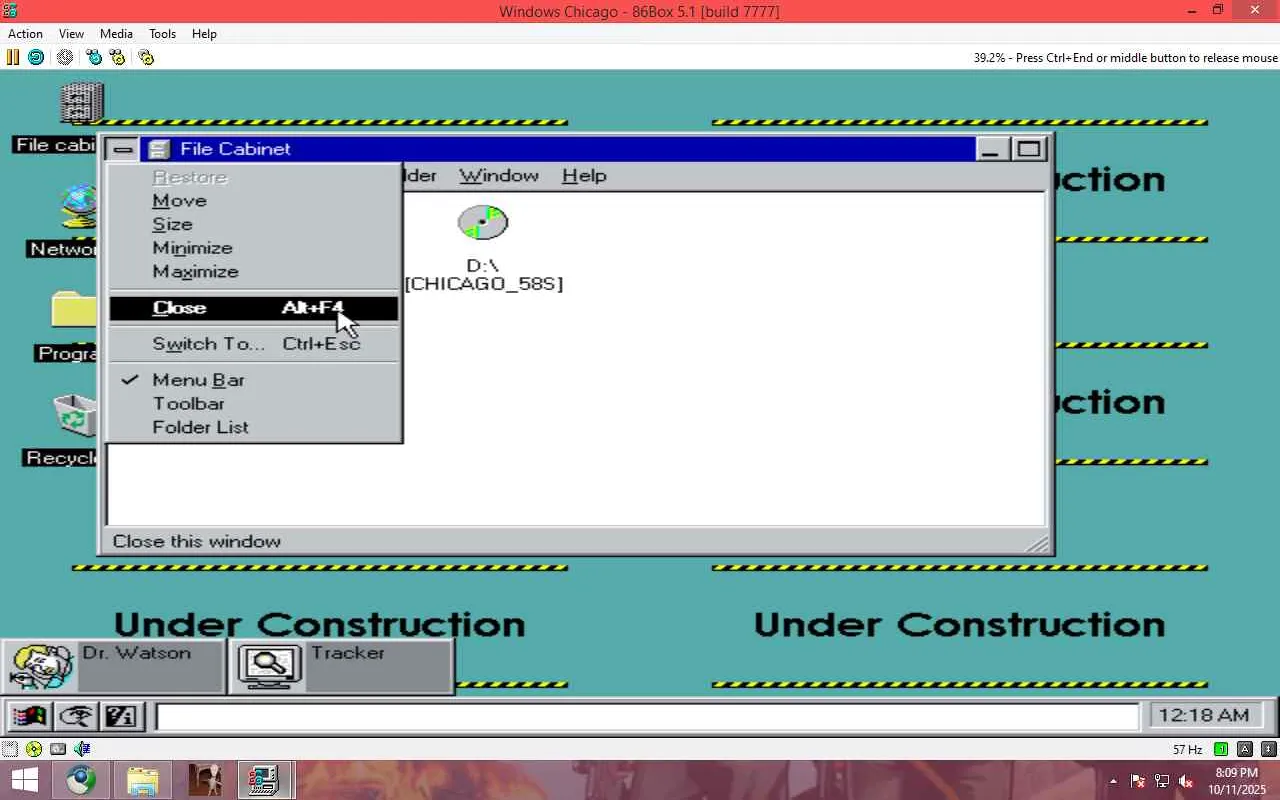Open the 86Box Media menu
The width and height of the screenshot is (1280, 800).
click(116, 33)
